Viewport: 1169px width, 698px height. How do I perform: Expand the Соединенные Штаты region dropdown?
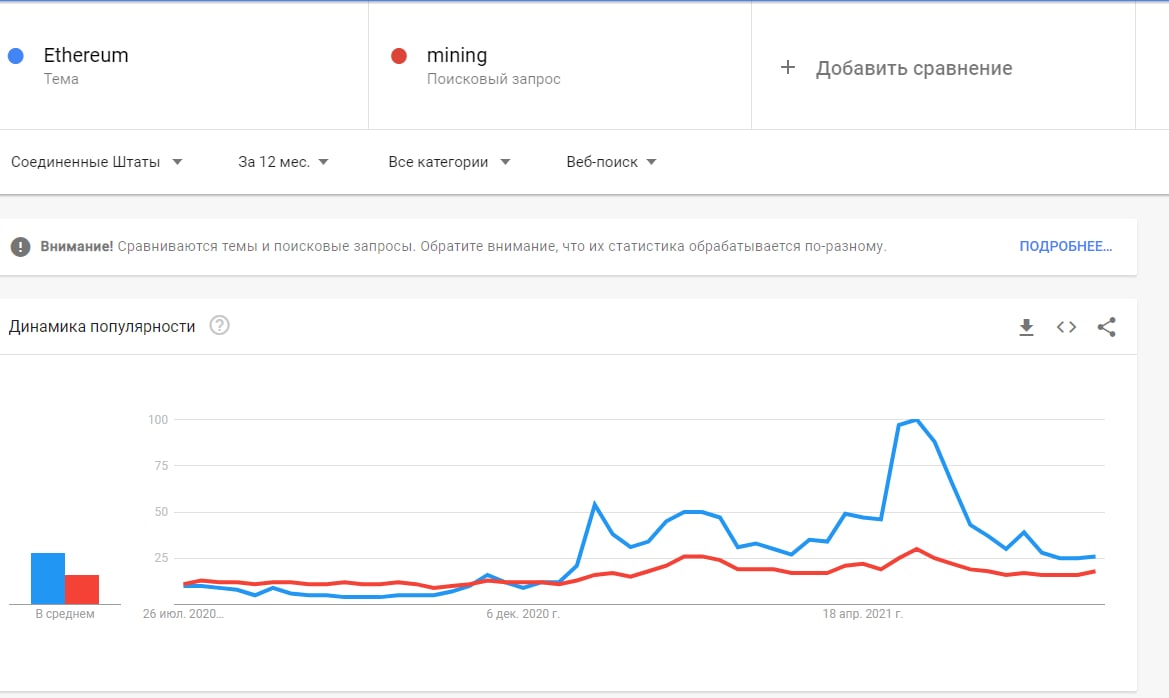(x=96, y=162)
